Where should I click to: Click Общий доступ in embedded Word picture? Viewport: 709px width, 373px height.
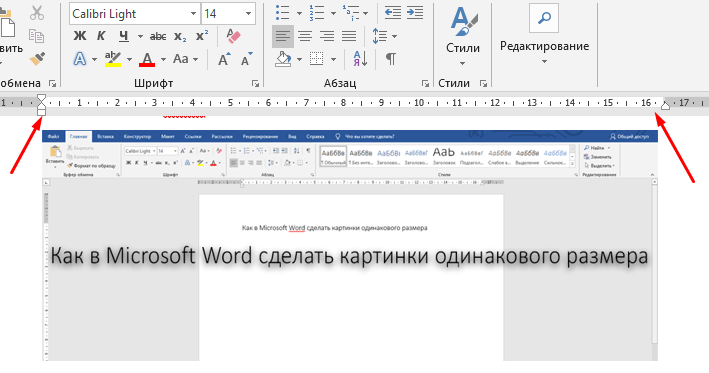629,136
